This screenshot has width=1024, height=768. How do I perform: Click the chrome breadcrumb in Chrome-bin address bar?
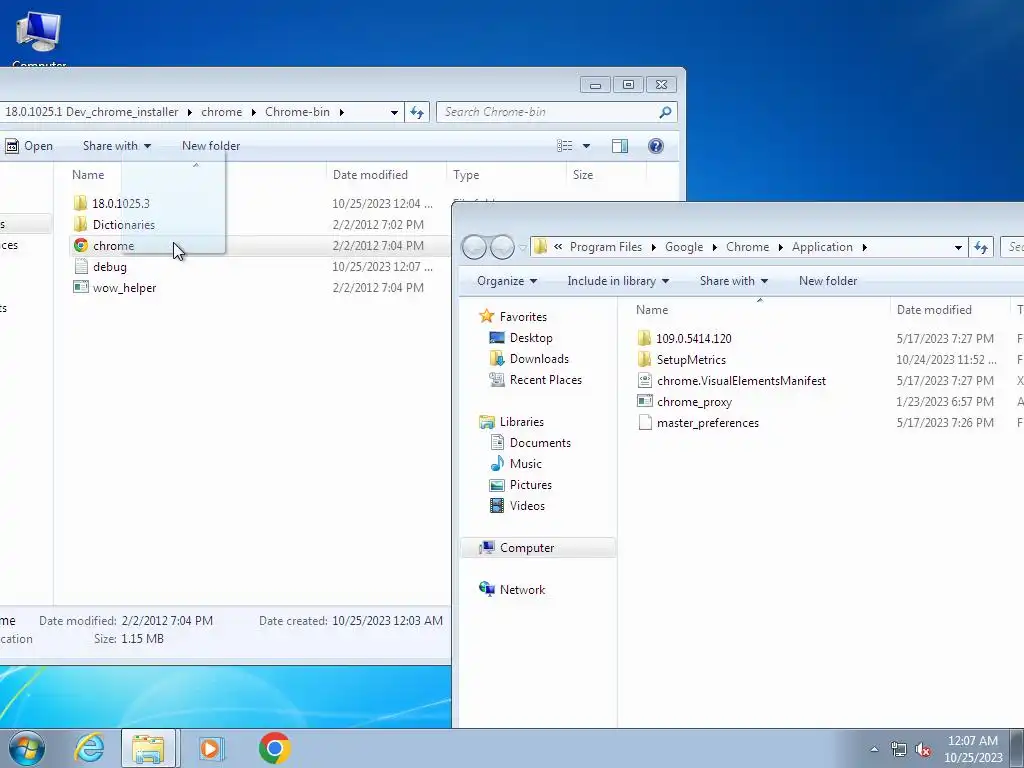(x=221, y=112)
